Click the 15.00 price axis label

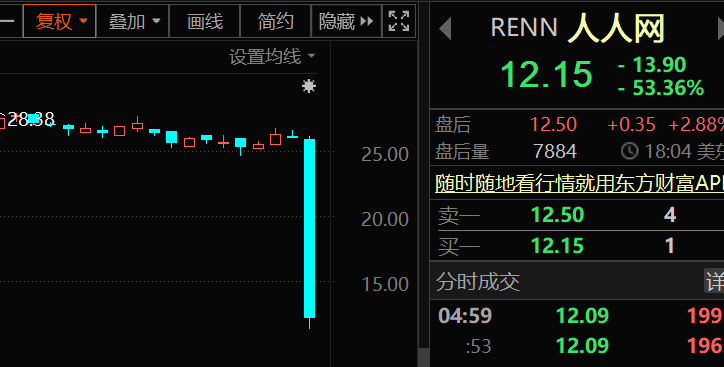385,284
